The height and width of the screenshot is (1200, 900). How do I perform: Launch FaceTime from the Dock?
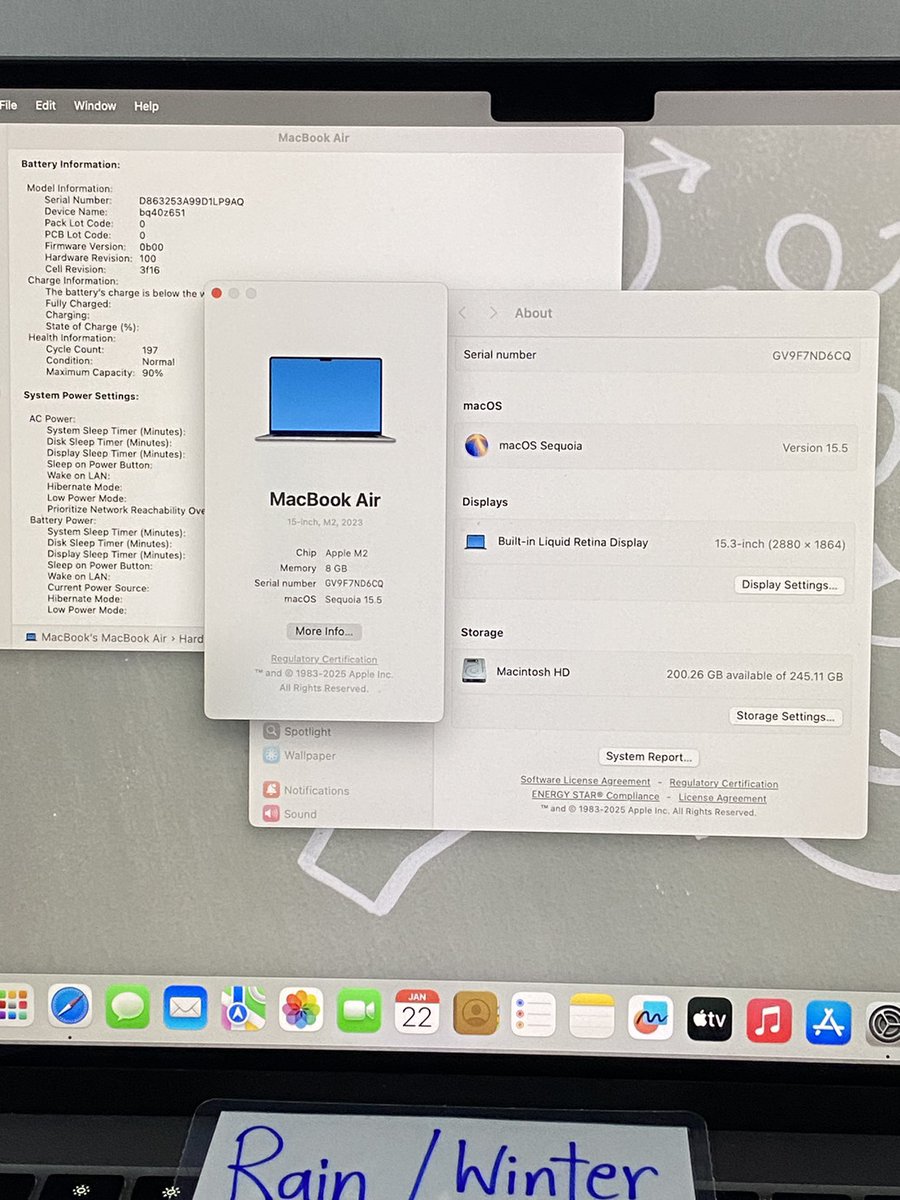359,1010
